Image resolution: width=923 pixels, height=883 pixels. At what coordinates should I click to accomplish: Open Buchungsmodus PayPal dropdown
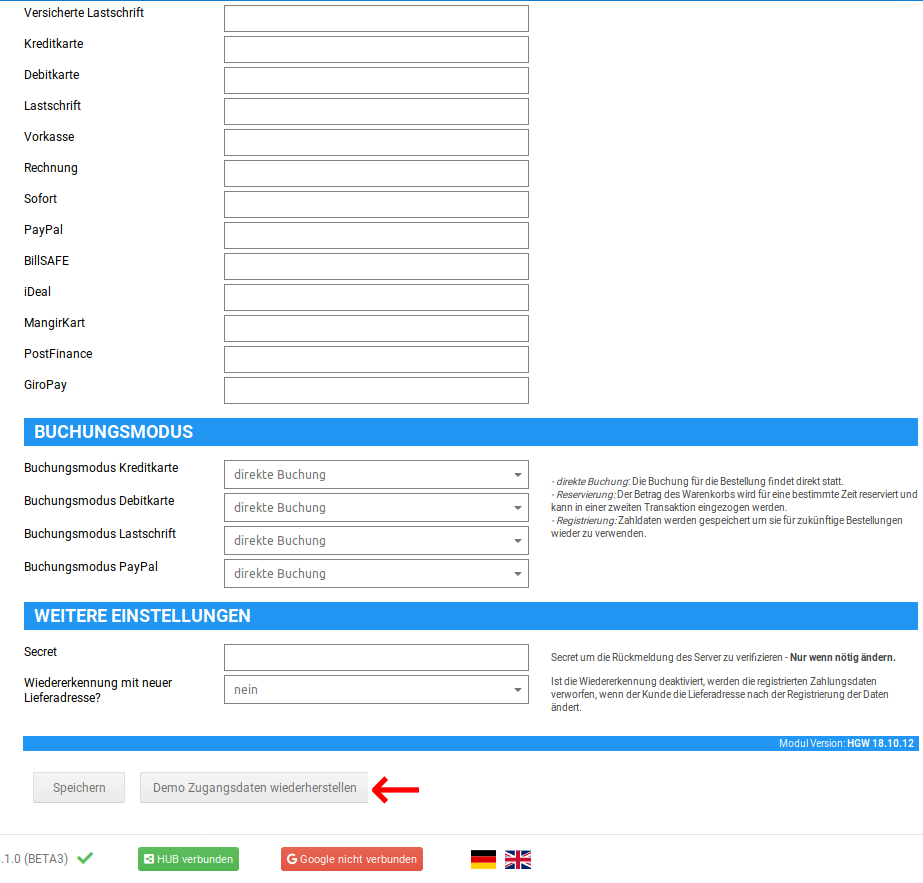[376, 574]
